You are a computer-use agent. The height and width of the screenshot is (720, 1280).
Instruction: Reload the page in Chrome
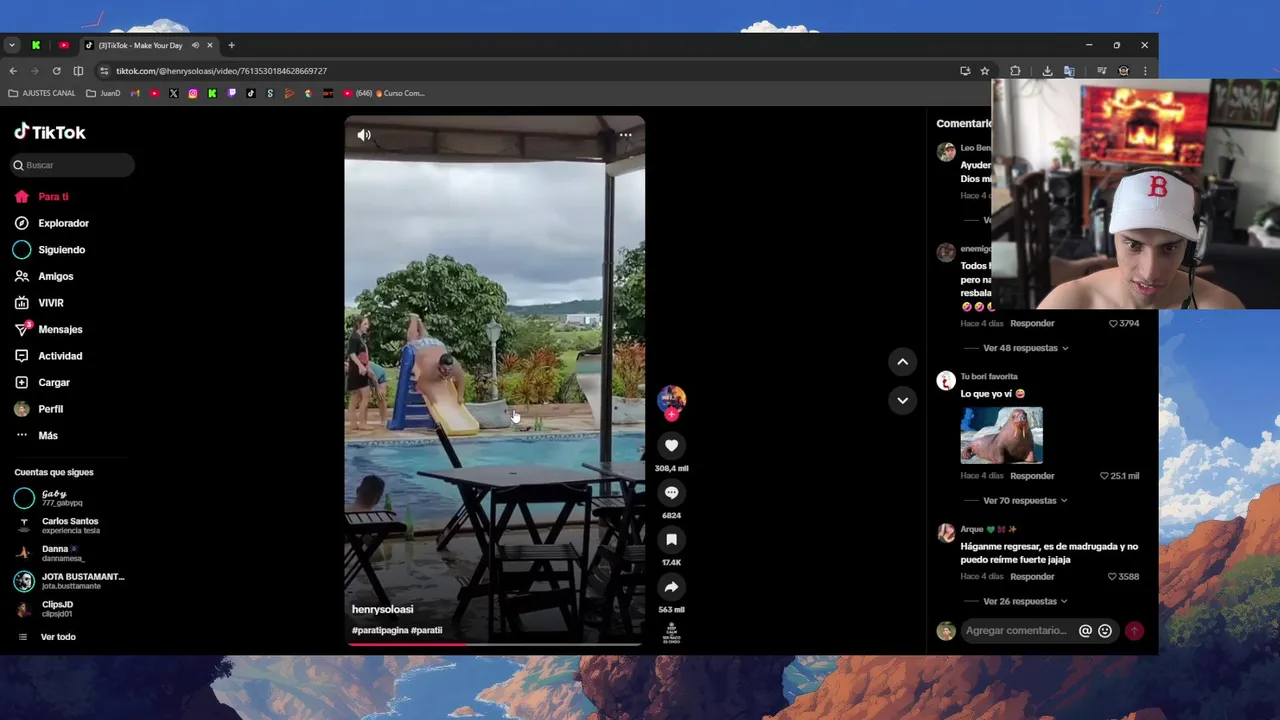tap(56, 71)
